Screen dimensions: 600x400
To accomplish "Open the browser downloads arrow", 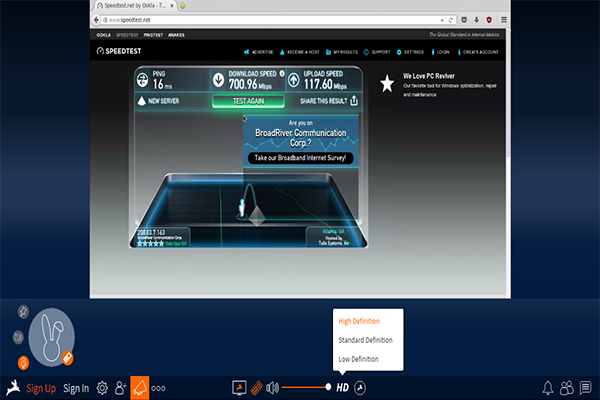I will pyautogui.click(x=476, y=20).
